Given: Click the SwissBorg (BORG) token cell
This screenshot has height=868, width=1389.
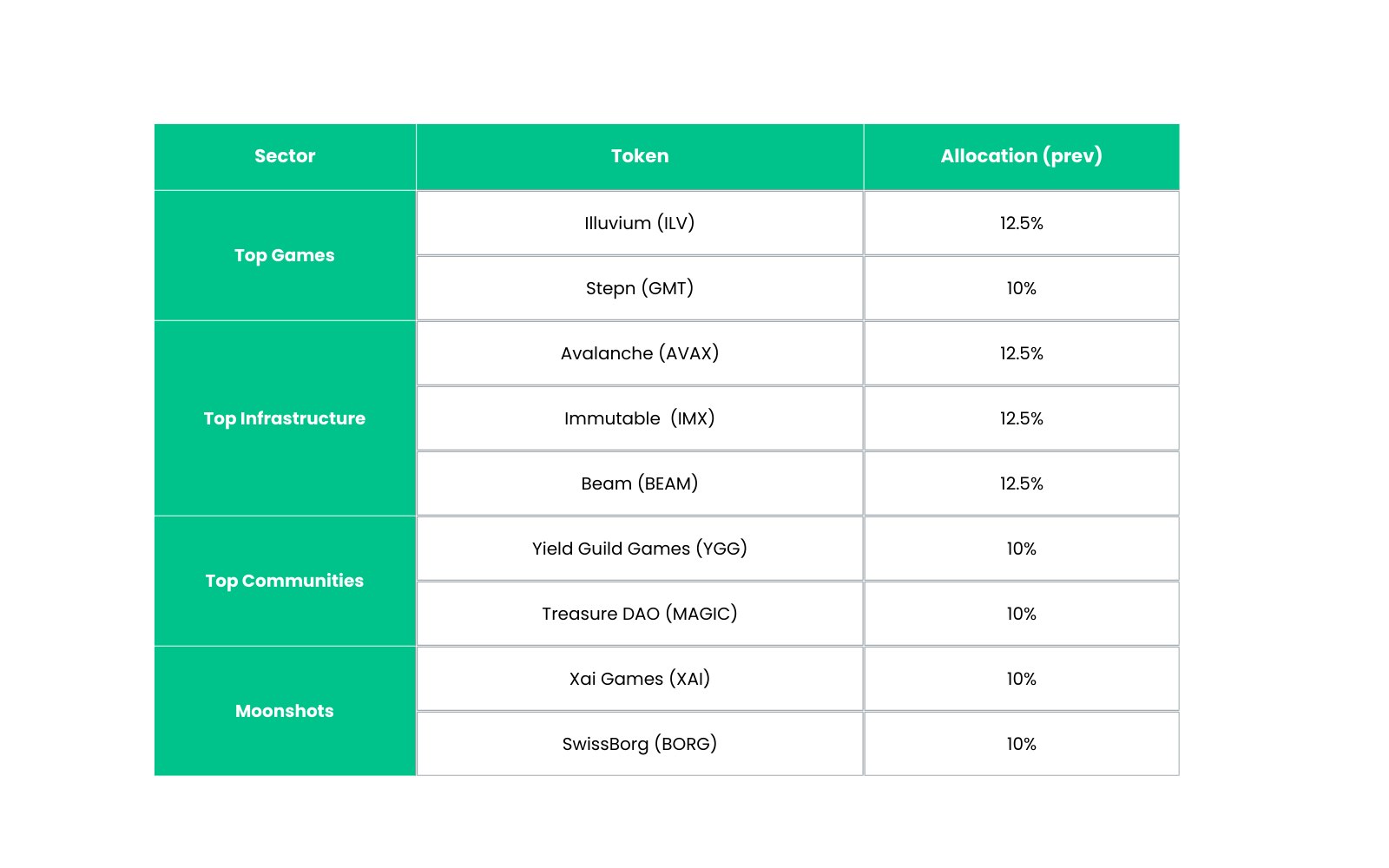Looking at the screenshot, I should point(640,744).
